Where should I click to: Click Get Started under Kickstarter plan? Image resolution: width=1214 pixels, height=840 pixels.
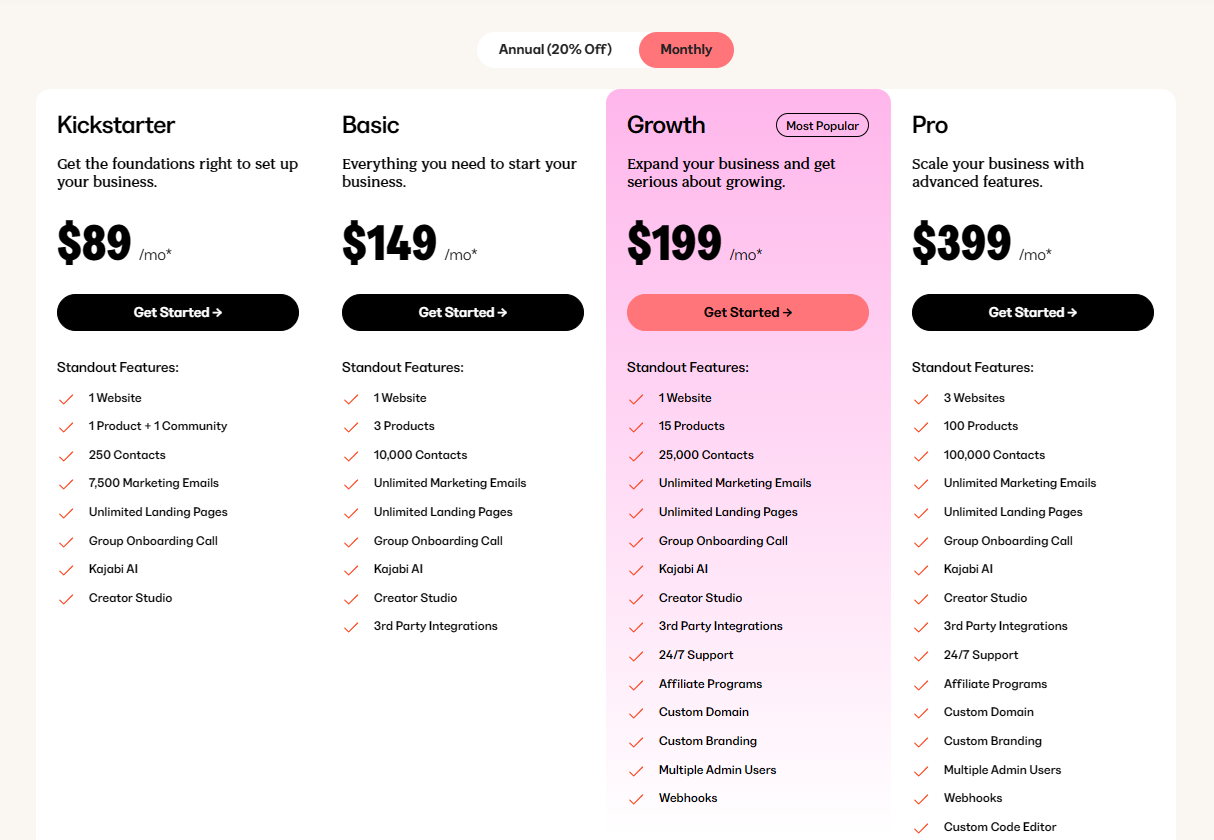(x=178, y=312)
